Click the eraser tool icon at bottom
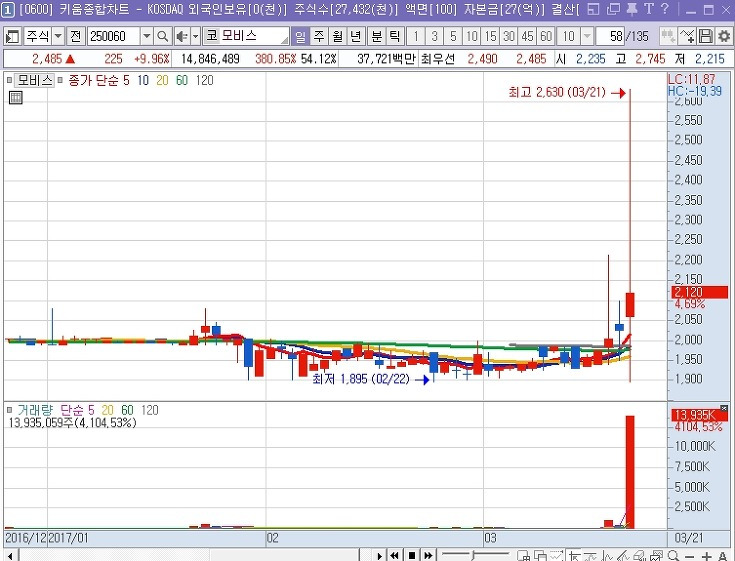 click(x=640, y=555)
